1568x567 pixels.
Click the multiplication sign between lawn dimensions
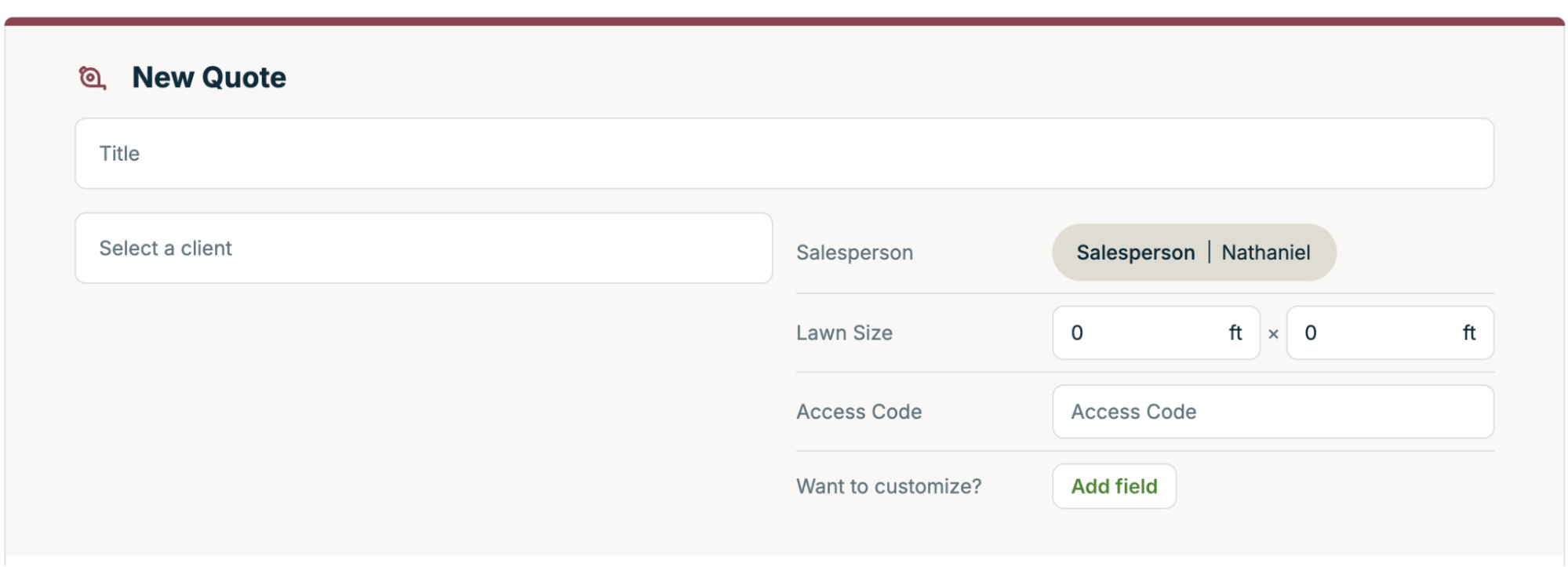coord(1273,334)
